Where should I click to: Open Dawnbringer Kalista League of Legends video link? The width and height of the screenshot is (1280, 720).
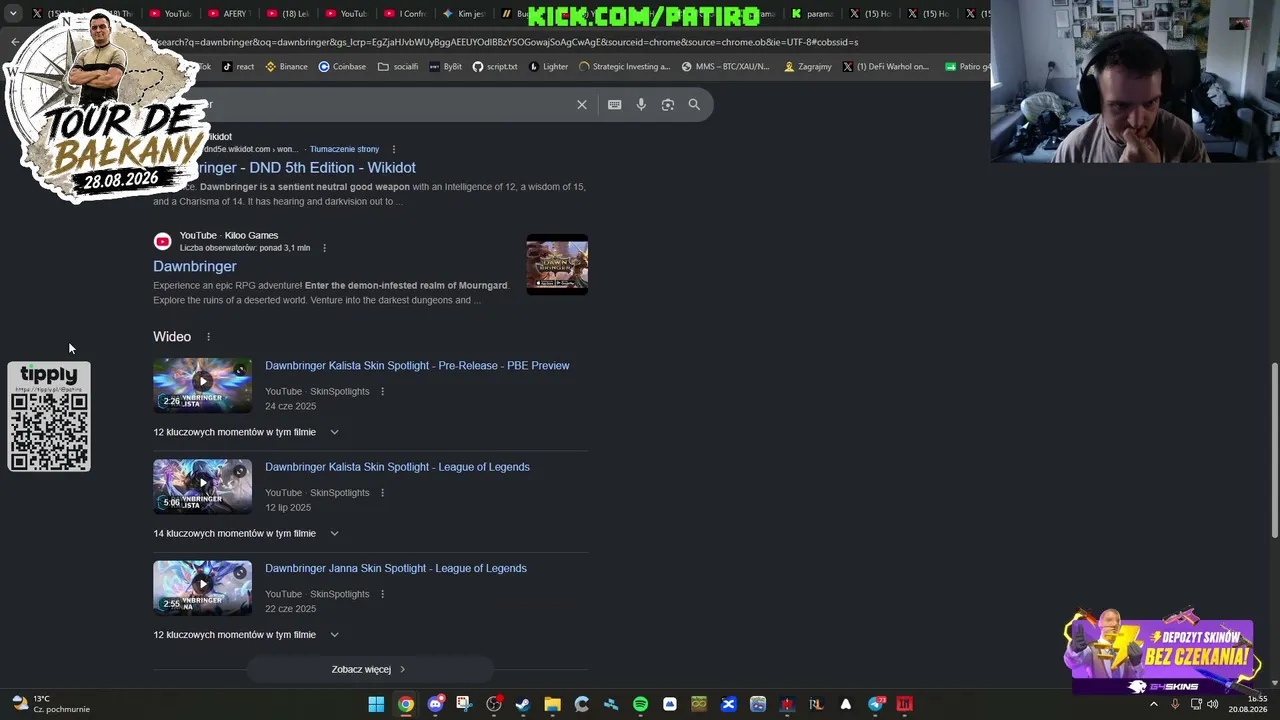pyautogui.click(x=397, y=467)
